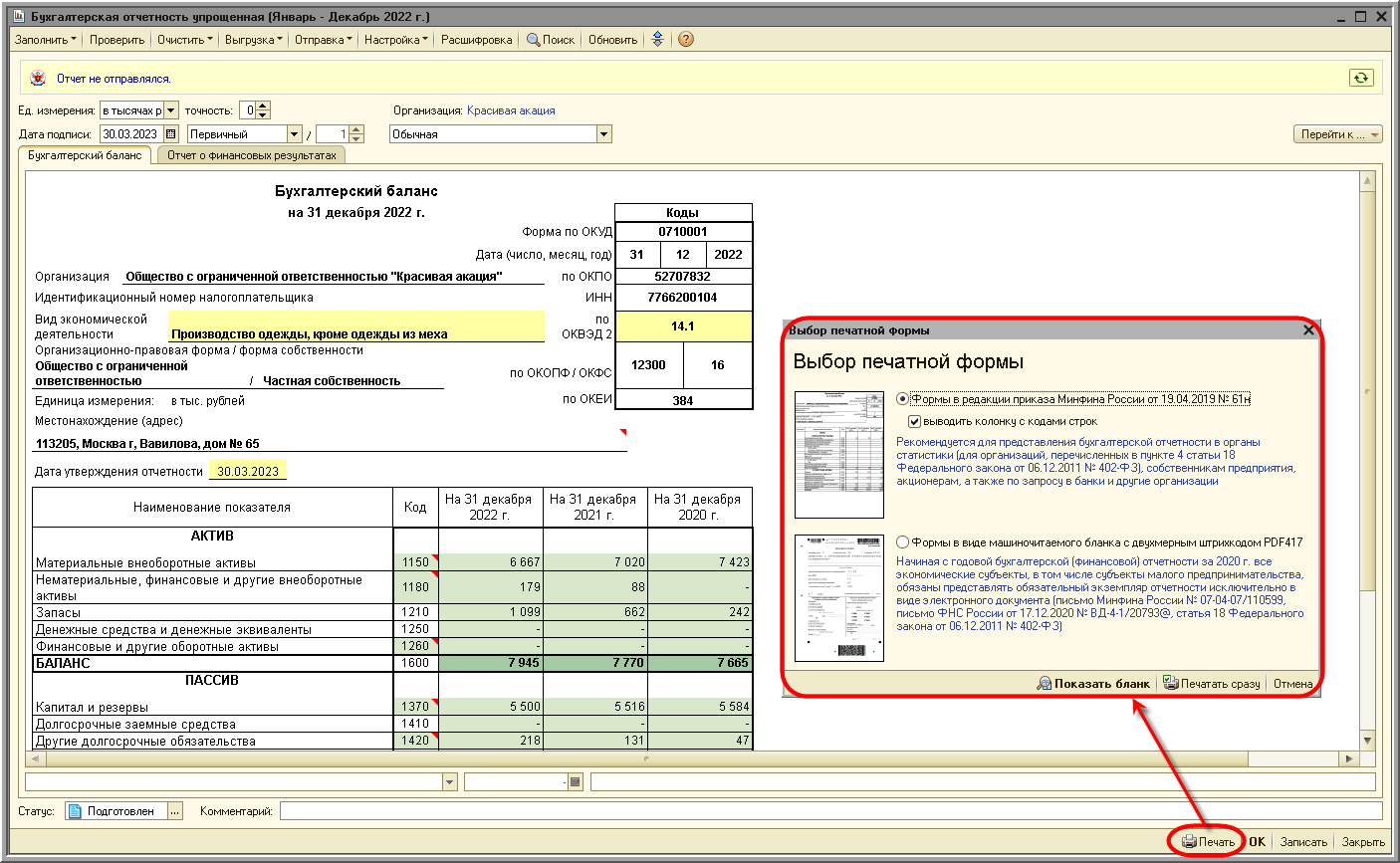Open the Очистить dropdown menu
This screenshot has width=1400, height=863.
(x=185, y=40)
